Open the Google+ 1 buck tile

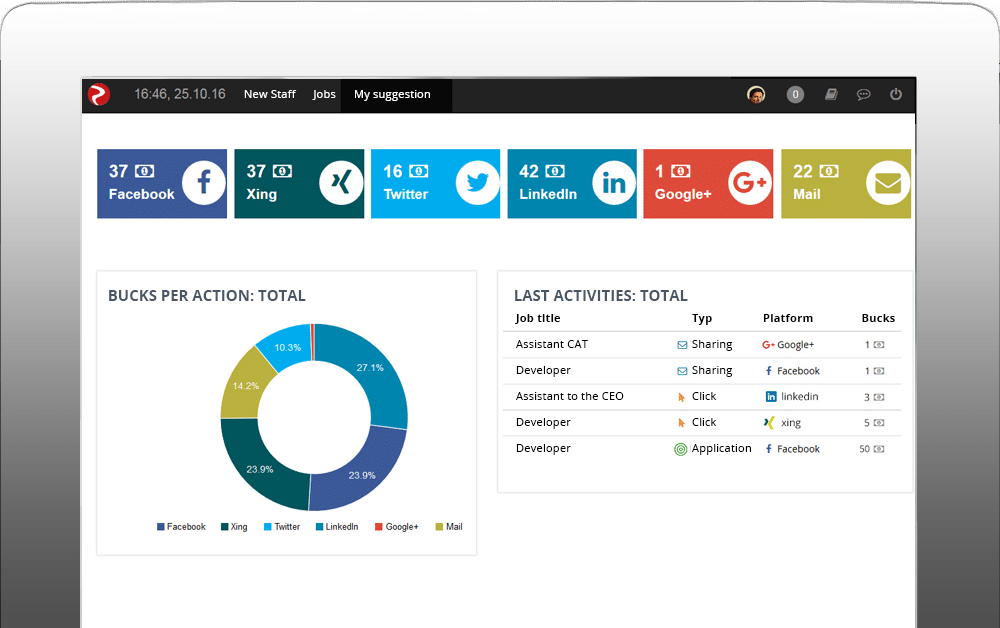click(x=708, y=184)
